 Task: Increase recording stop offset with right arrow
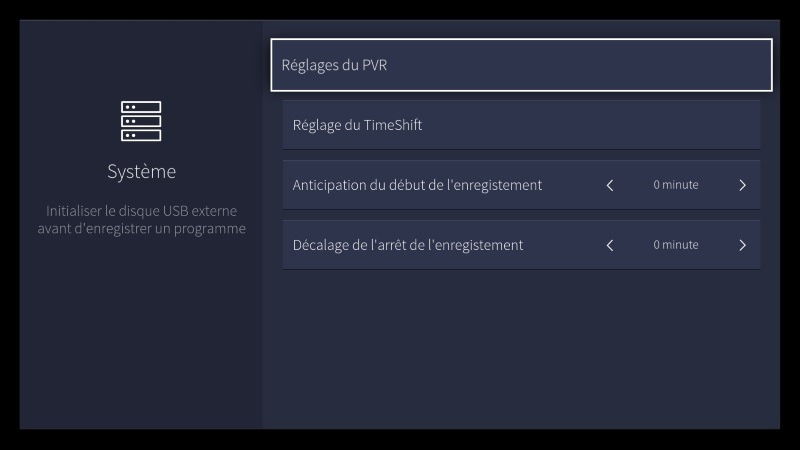pyautogui.click(x=742, y=245)
